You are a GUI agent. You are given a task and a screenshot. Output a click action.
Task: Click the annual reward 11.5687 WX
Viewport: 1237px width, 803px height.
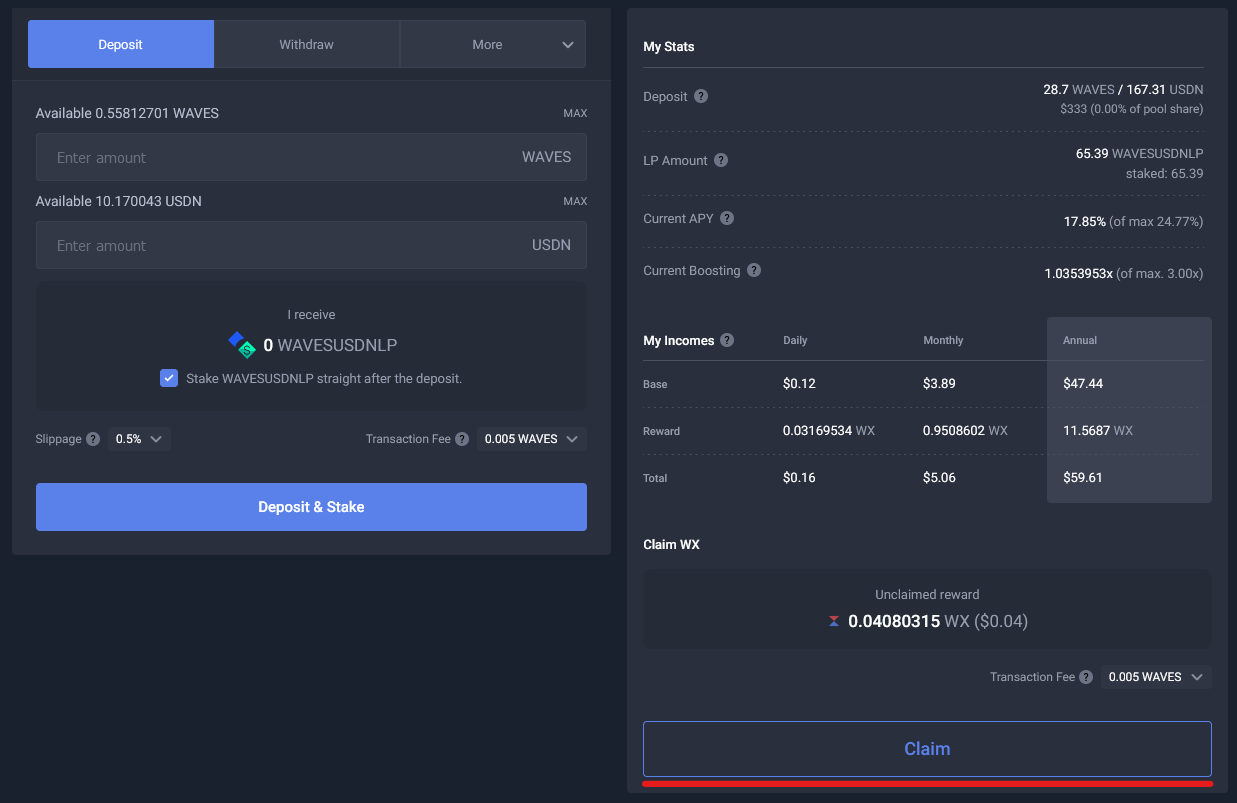1098,431
